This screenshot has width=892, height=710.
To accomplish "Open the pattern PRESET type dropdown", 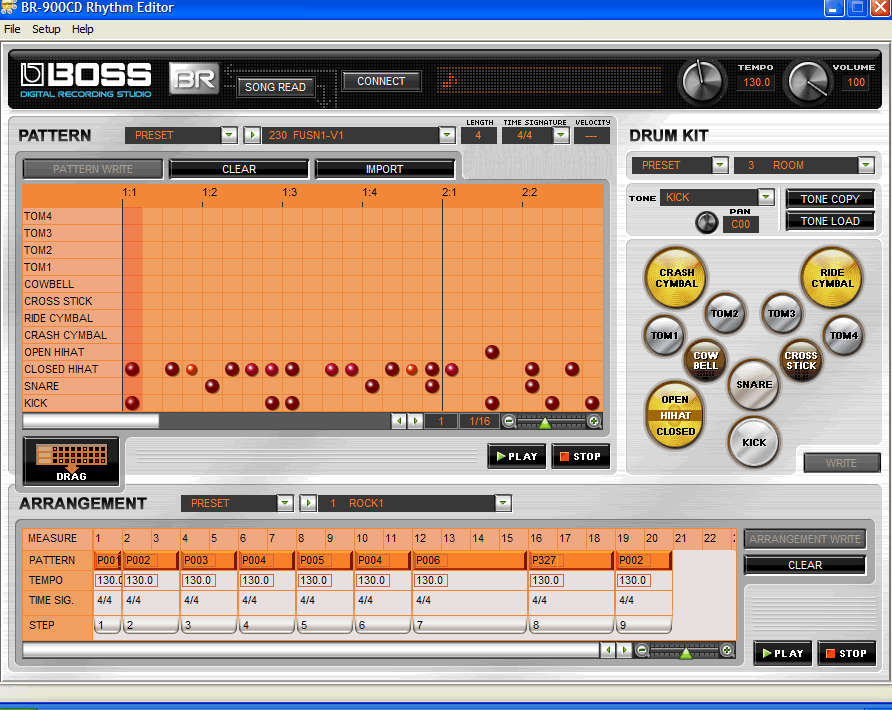I will pyautogui.click(x=229, y=135).
